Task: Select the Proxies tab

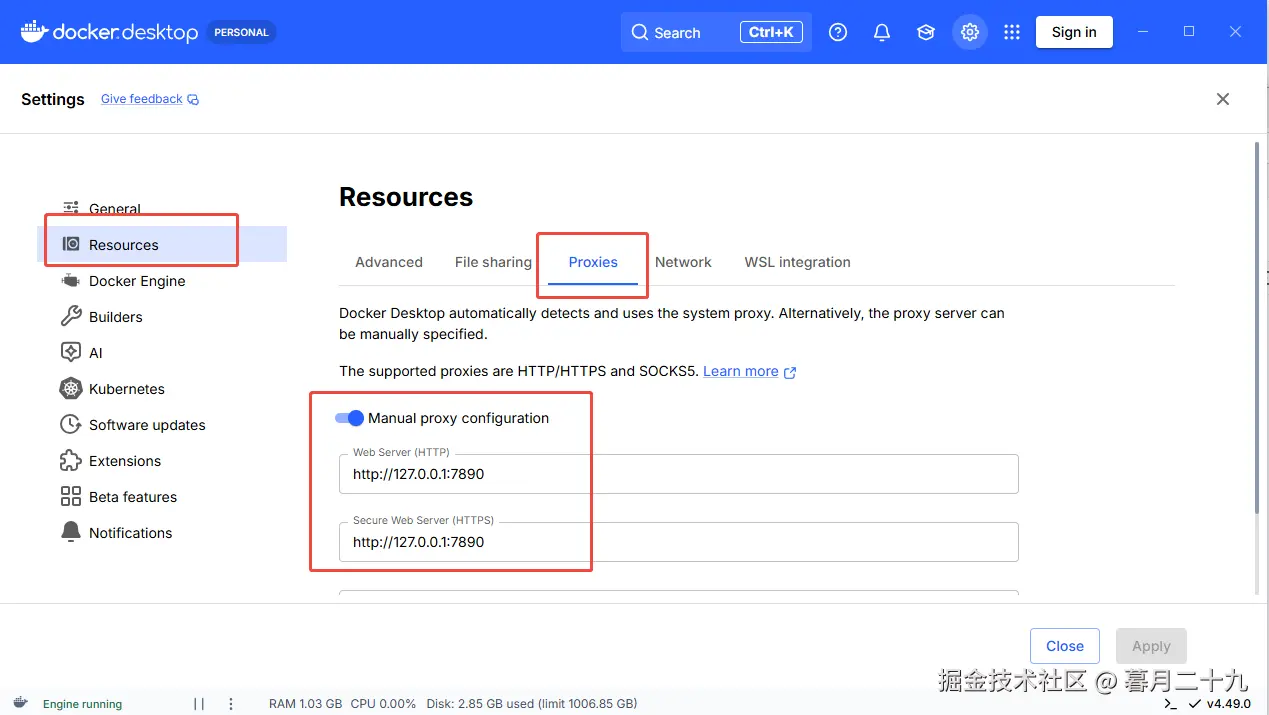Action: tap(593, 262)
